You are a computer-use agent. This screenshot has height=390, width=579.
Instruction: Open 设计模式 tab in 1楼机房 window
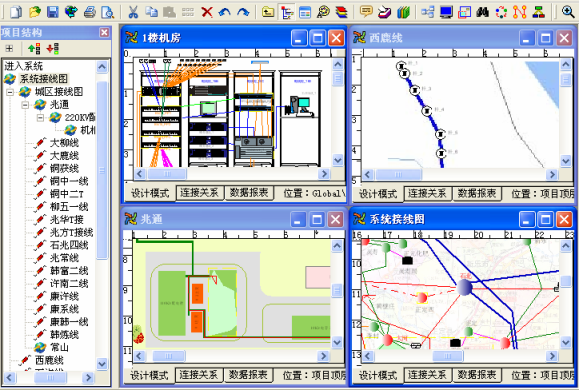pos(150,193)
